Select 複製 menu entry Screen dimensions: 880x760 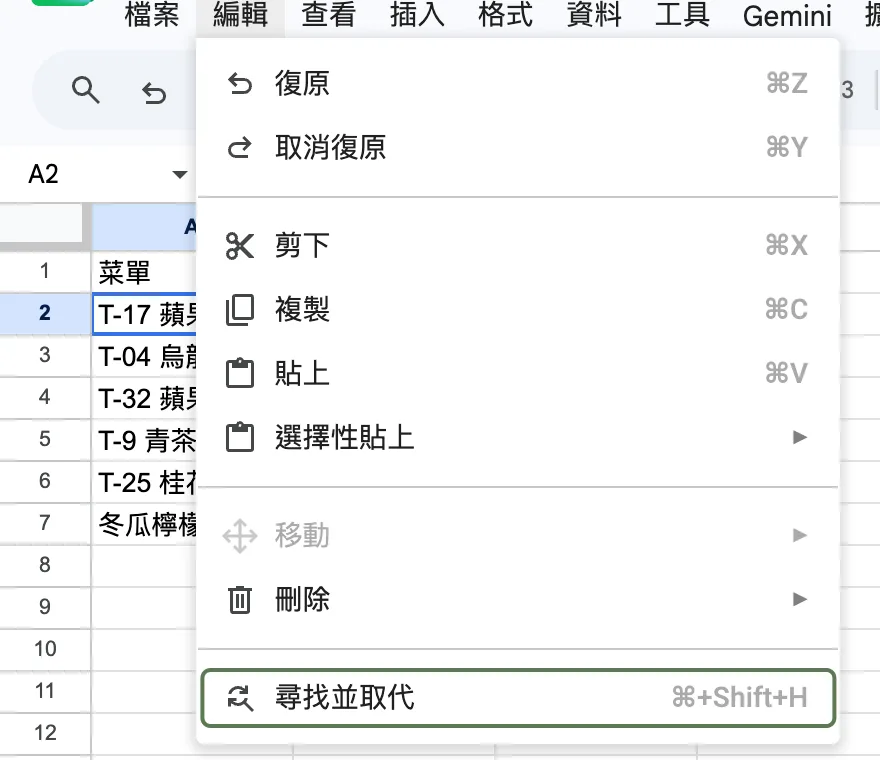pos(518,310)
